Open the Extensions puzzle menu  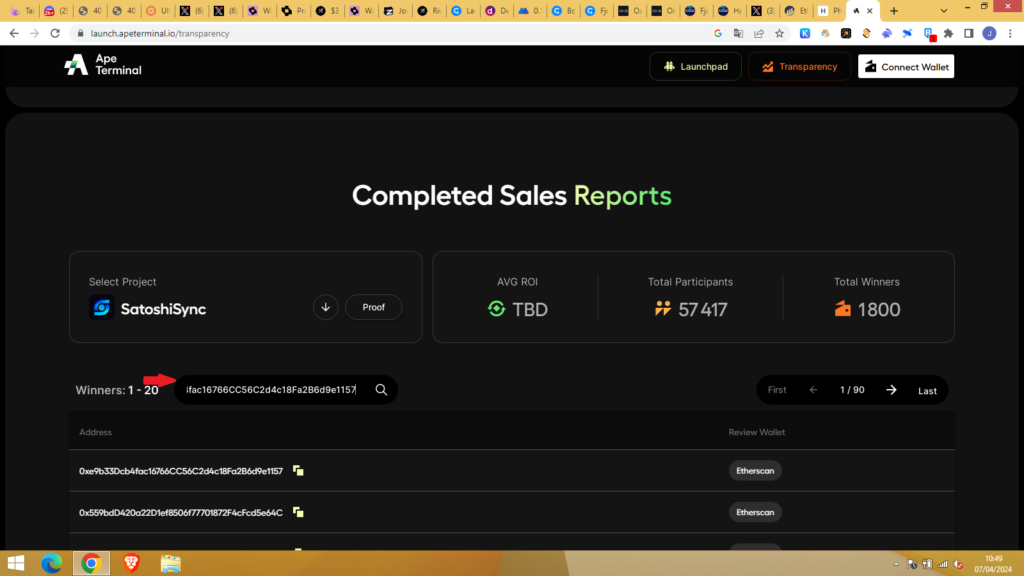949,33
